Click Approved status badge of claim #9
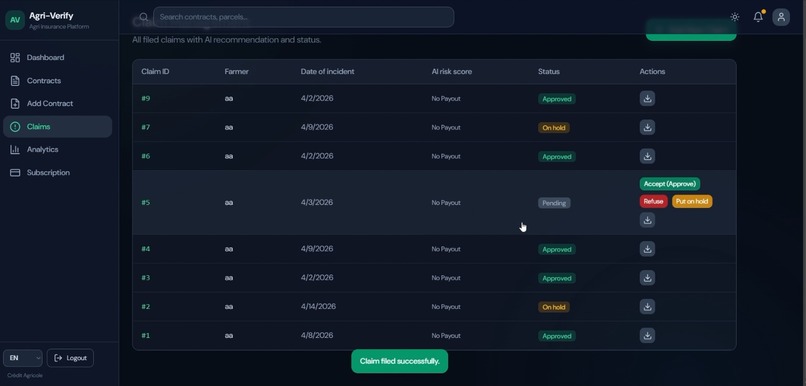Screen dimensions: 806x386 [x=557, y=99]
